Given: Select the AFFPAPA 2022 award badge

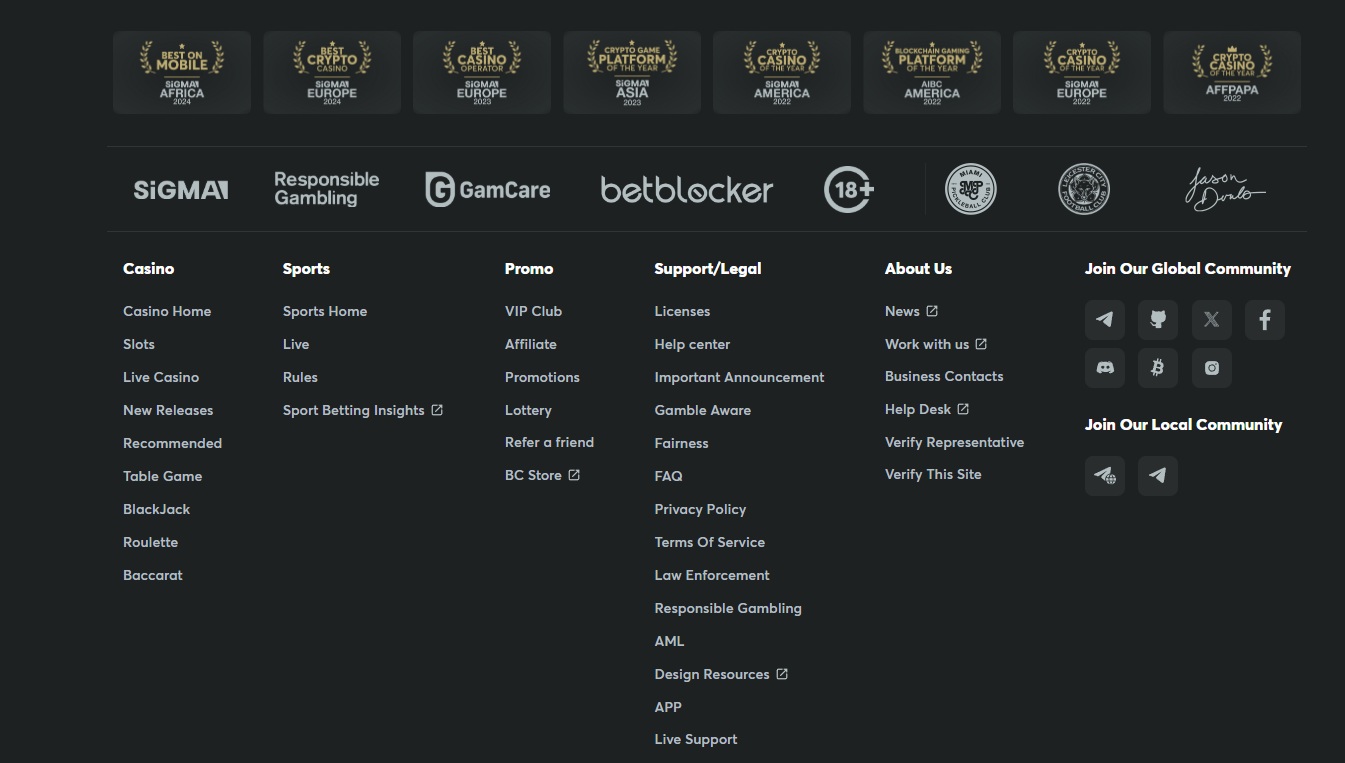Looking at the screenshot, I should click(1232, 72).
